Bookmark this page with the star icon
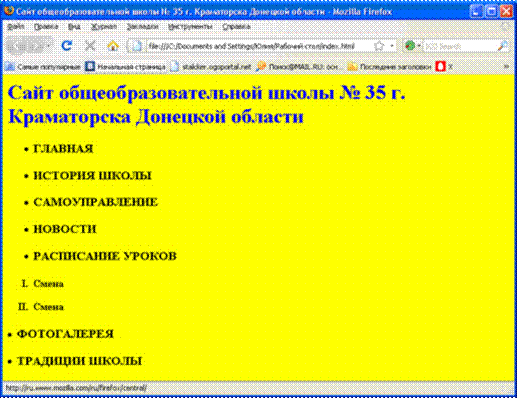The width and height of the screenshot is (517, 398). (x=379, y=46)
